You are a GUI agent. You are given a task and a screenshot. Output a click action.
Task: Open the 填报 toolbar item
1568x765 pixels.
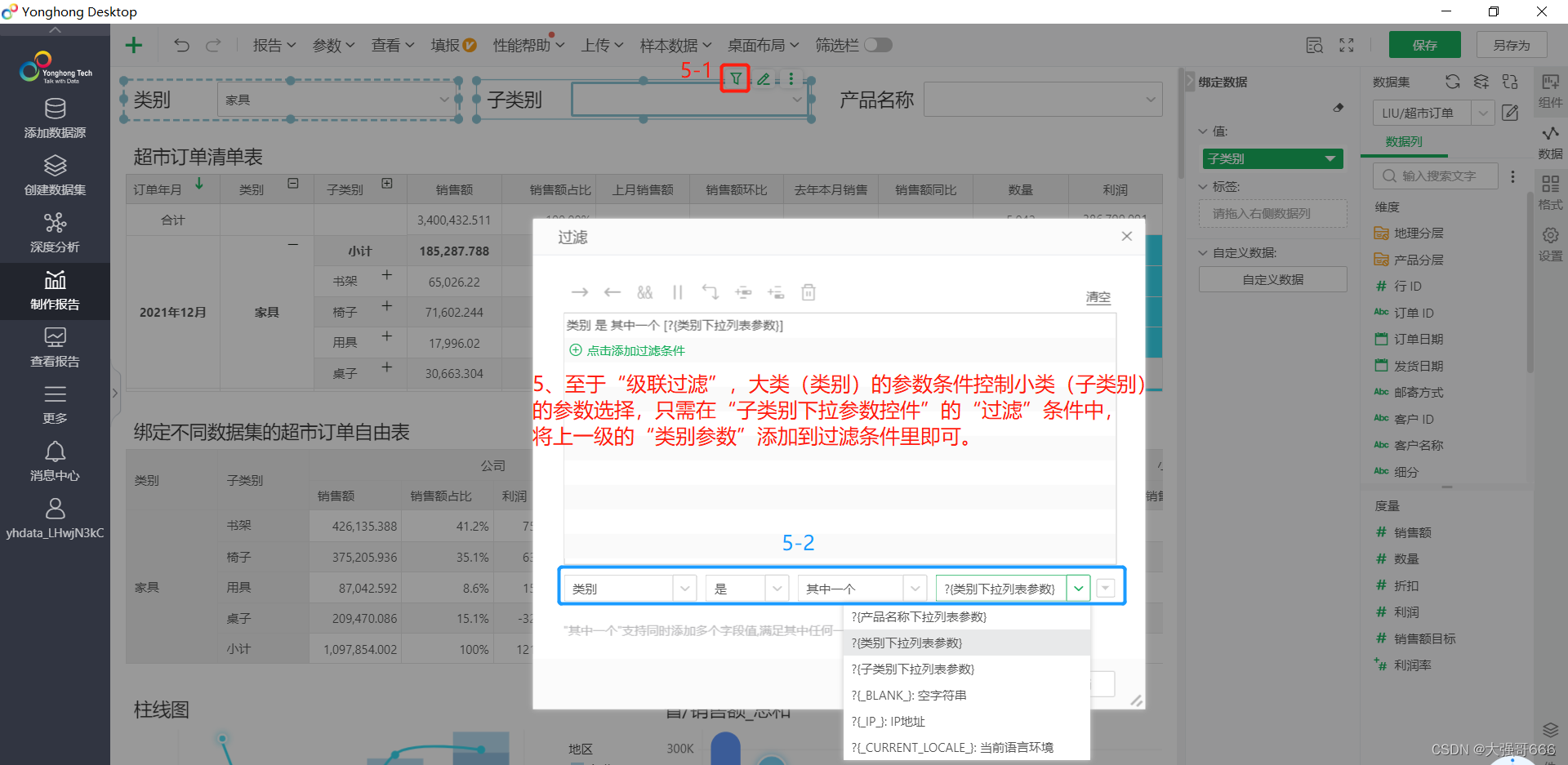click(454, 46)
